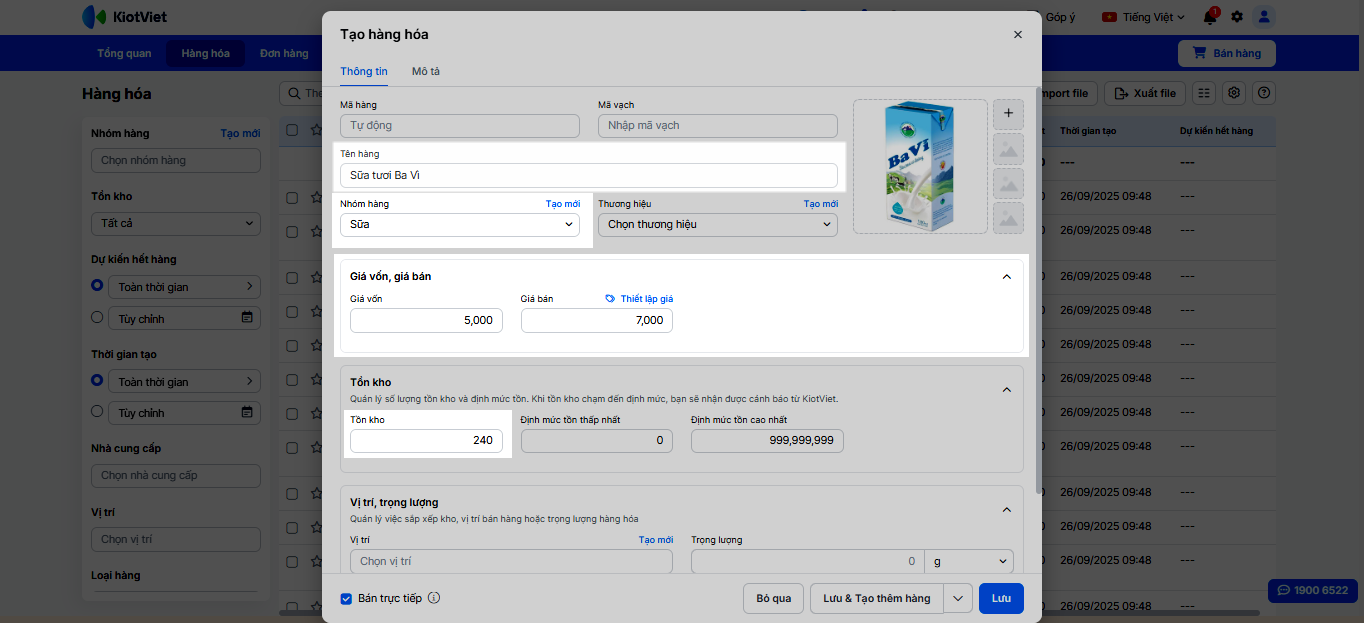Close the Tạo hàng hóa dialog
Image resolution: width=1364 pixels, height=623 pixels.
[x=1018, y=34]
